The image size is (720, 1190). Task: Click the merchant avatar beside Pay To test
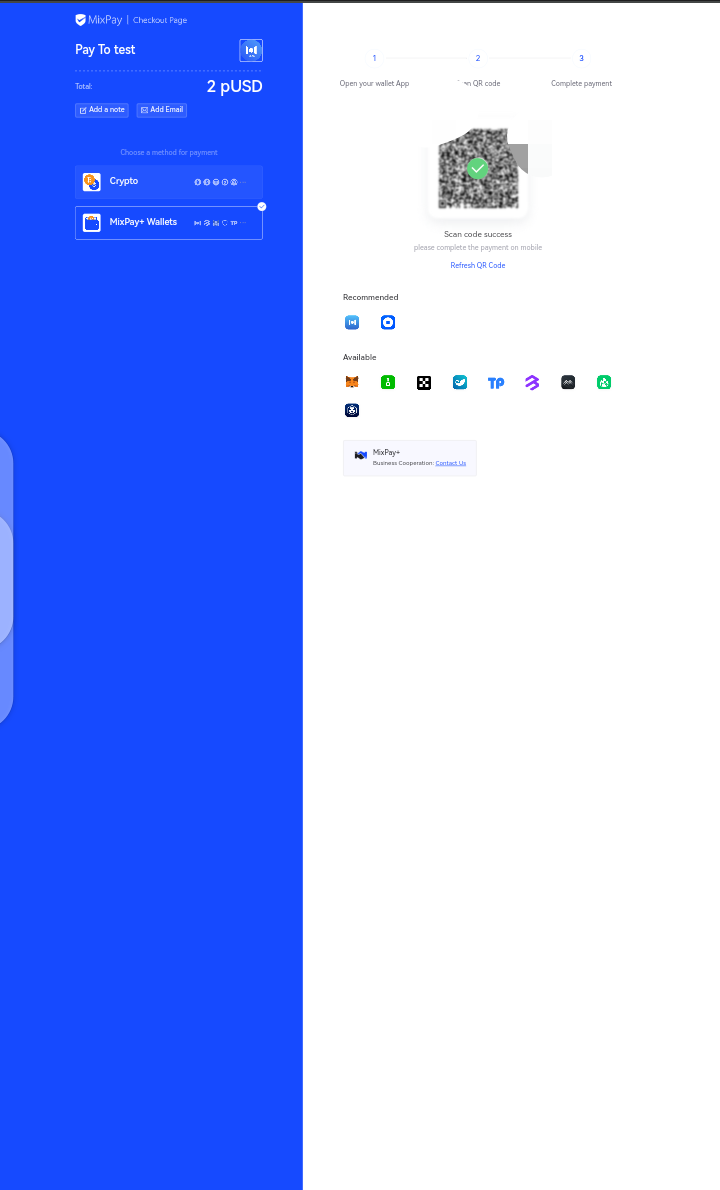[251, 50]
